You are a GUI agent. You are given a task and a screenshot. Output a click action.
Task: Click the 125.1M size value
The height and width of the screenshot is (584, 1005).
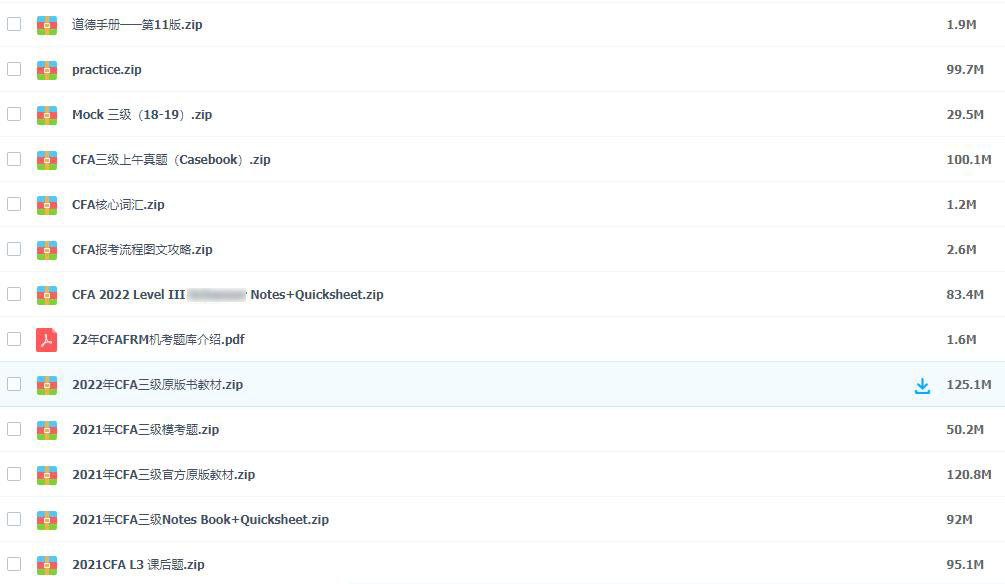(968, 385)
